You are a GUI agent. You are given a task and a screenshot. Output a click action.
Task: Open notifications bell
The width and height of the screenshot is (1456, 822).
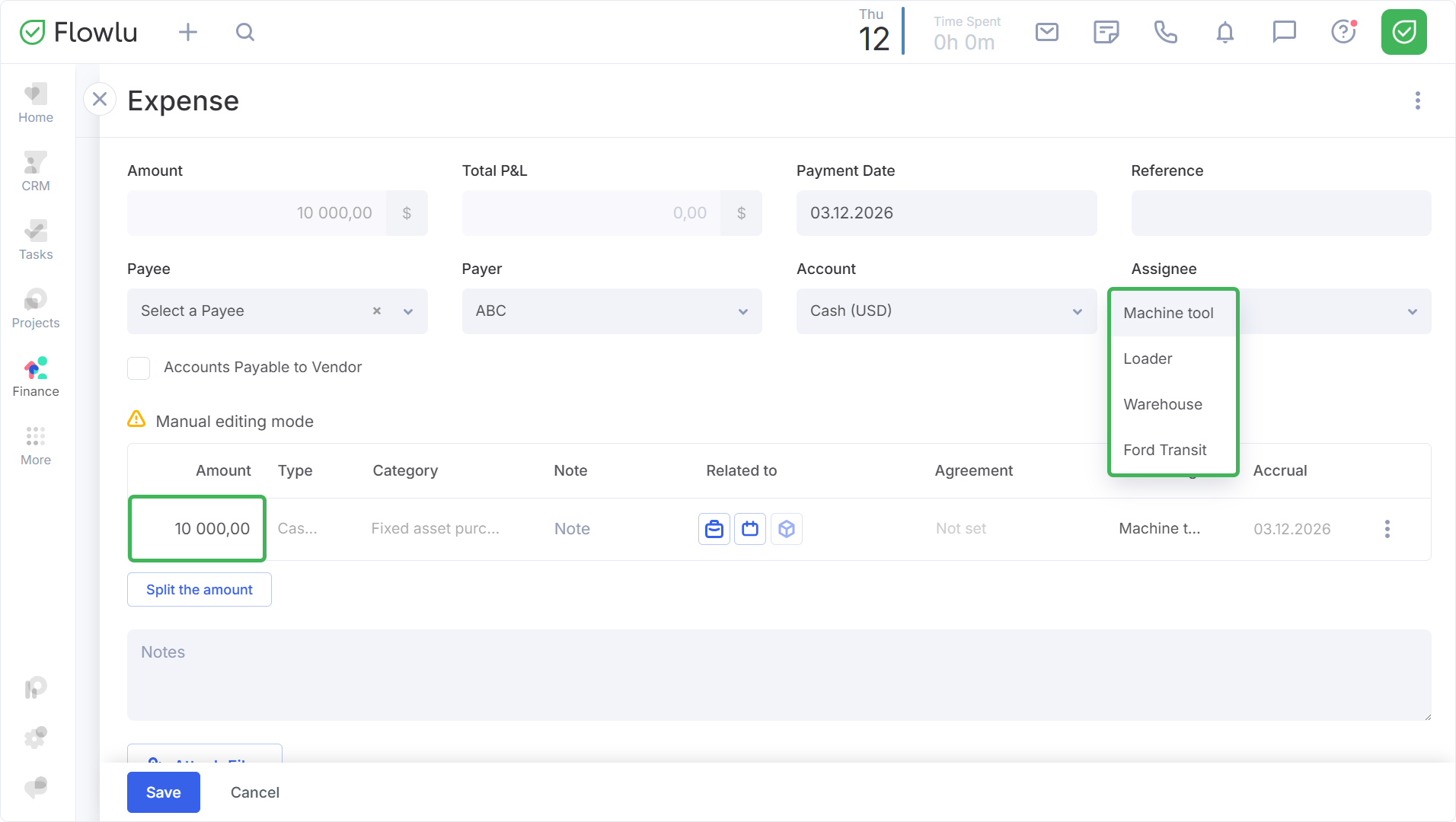1225,32
